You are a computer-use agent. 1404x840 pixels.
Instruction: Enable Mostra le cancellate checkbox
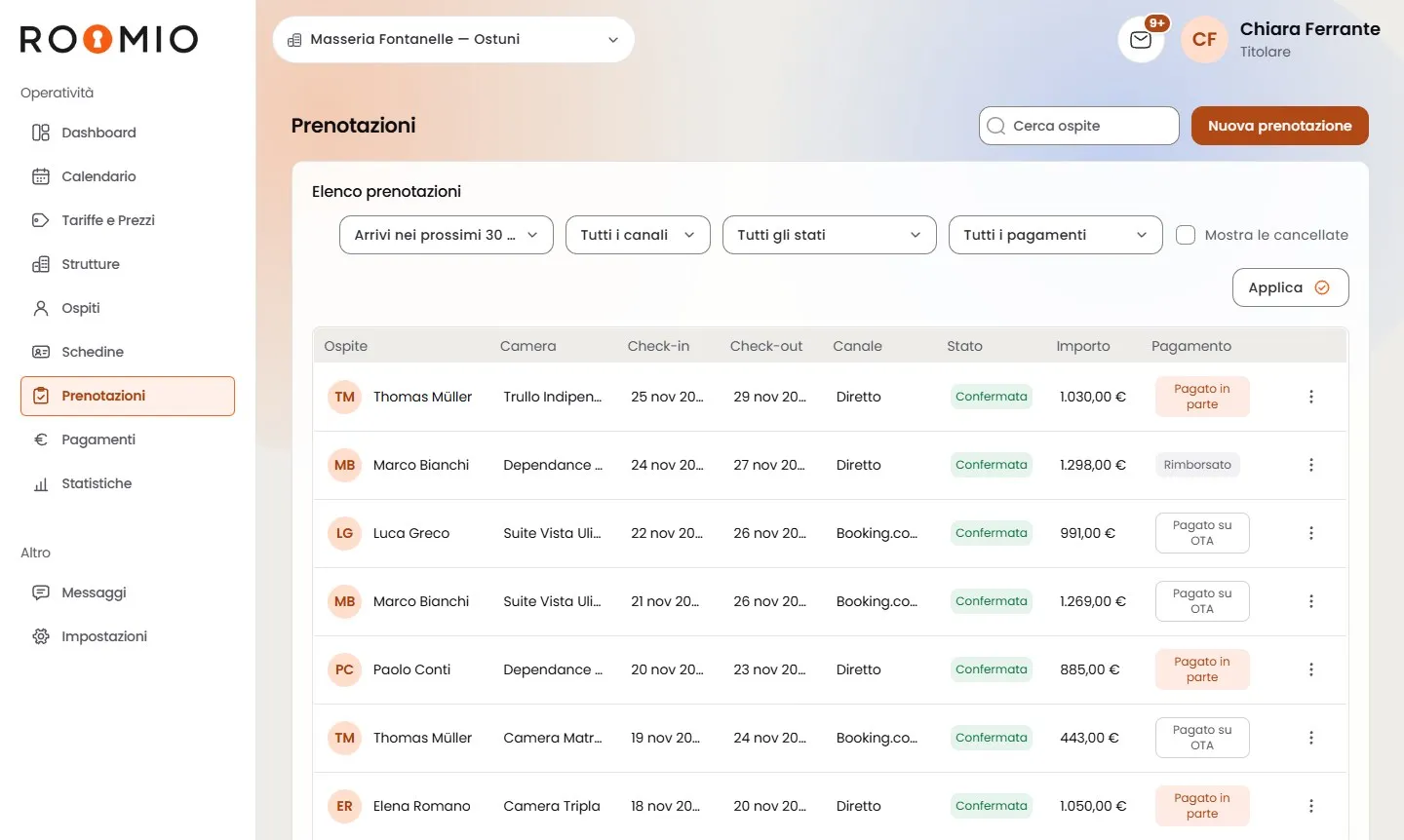click(x=1186, y=235)
